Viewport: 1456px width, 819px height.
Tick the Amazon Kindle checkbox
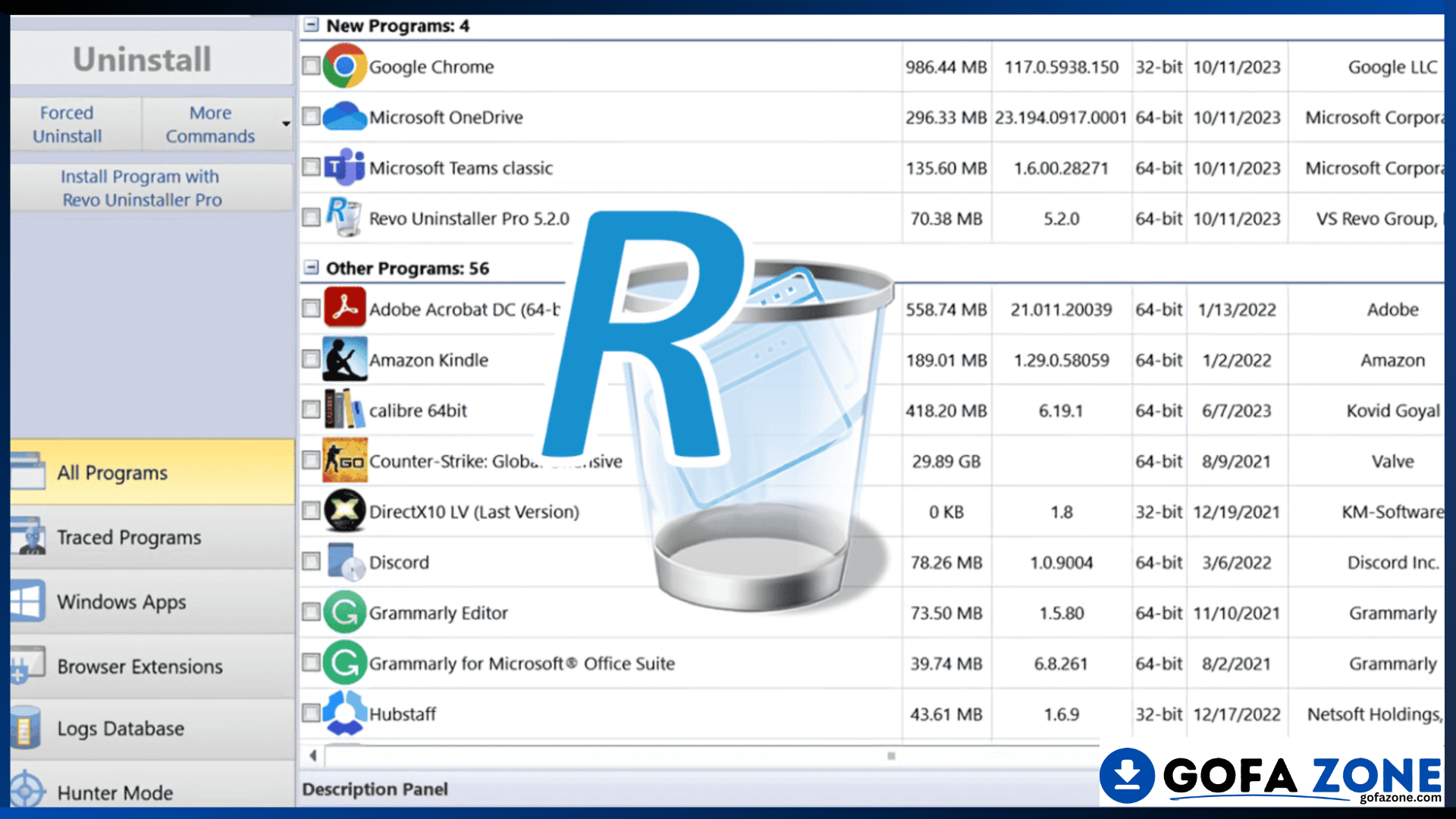311,359
